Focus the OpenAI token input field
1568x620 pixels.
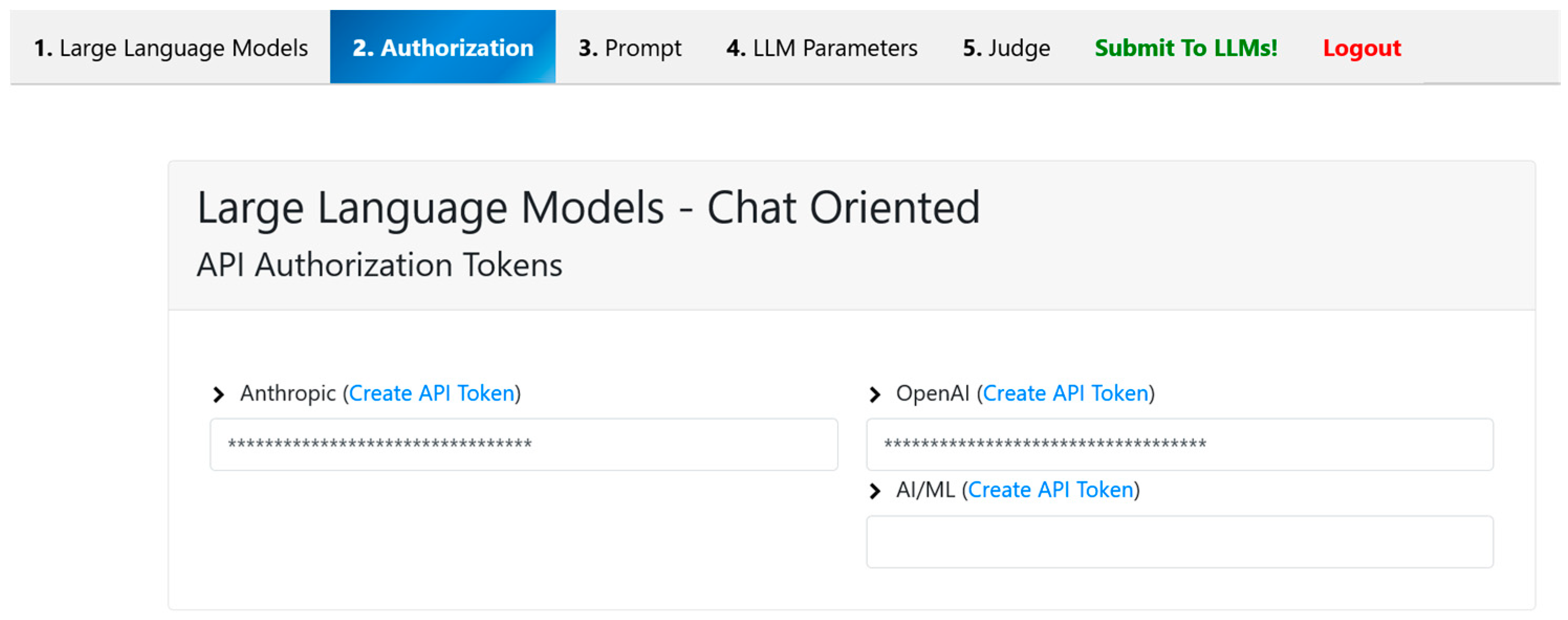(1179, 444)
